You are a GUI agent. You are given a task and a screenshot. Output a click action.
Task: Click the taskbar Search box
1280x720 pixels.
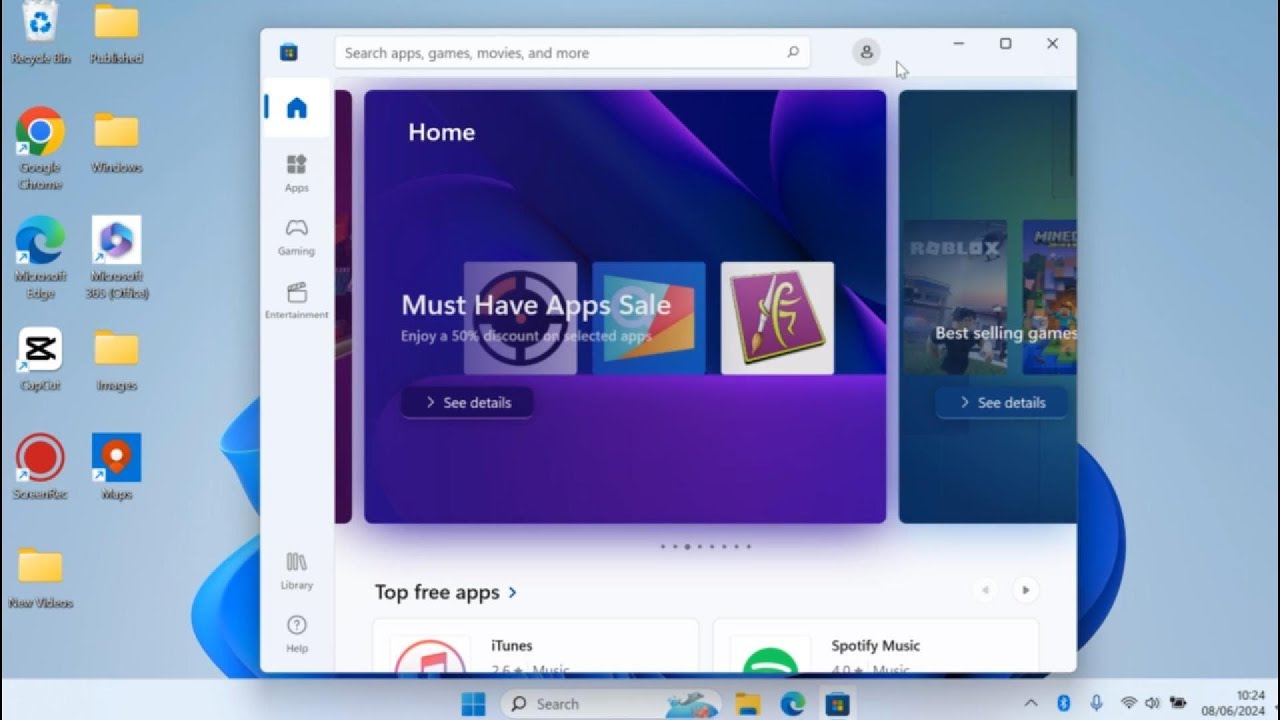608,704
